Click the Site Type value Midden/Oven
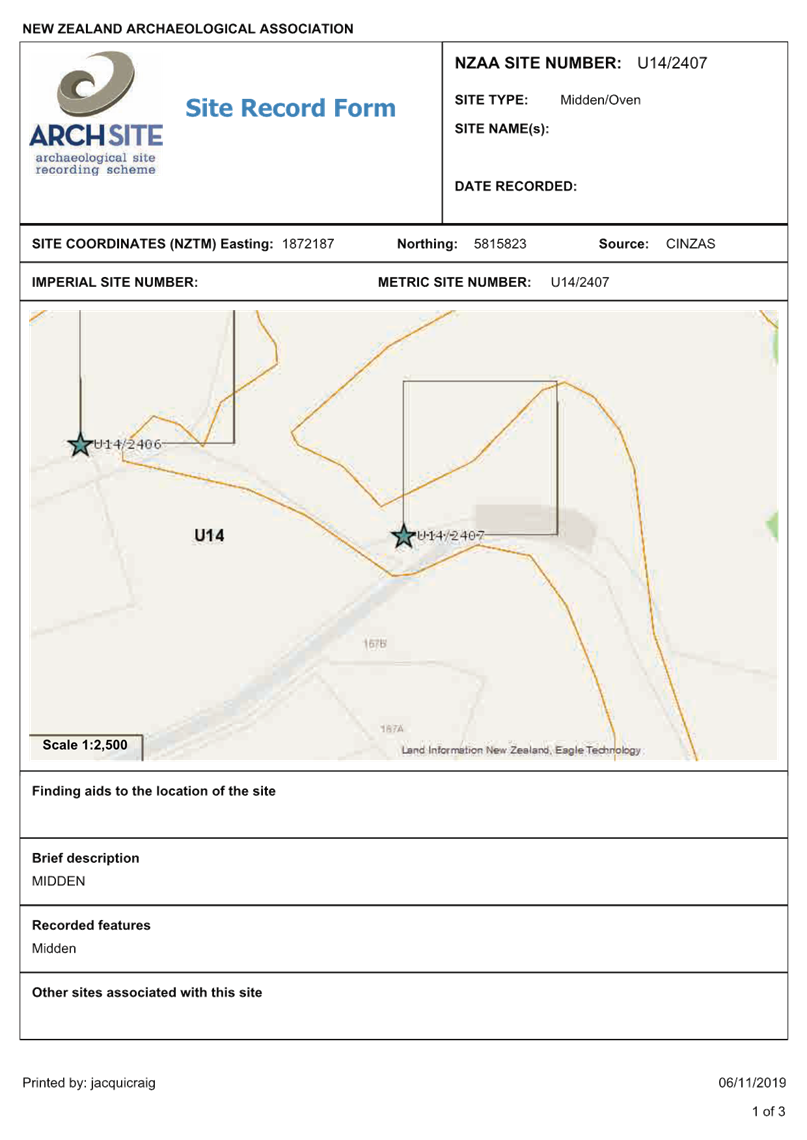807x1140 pixels. coord(599,100)
